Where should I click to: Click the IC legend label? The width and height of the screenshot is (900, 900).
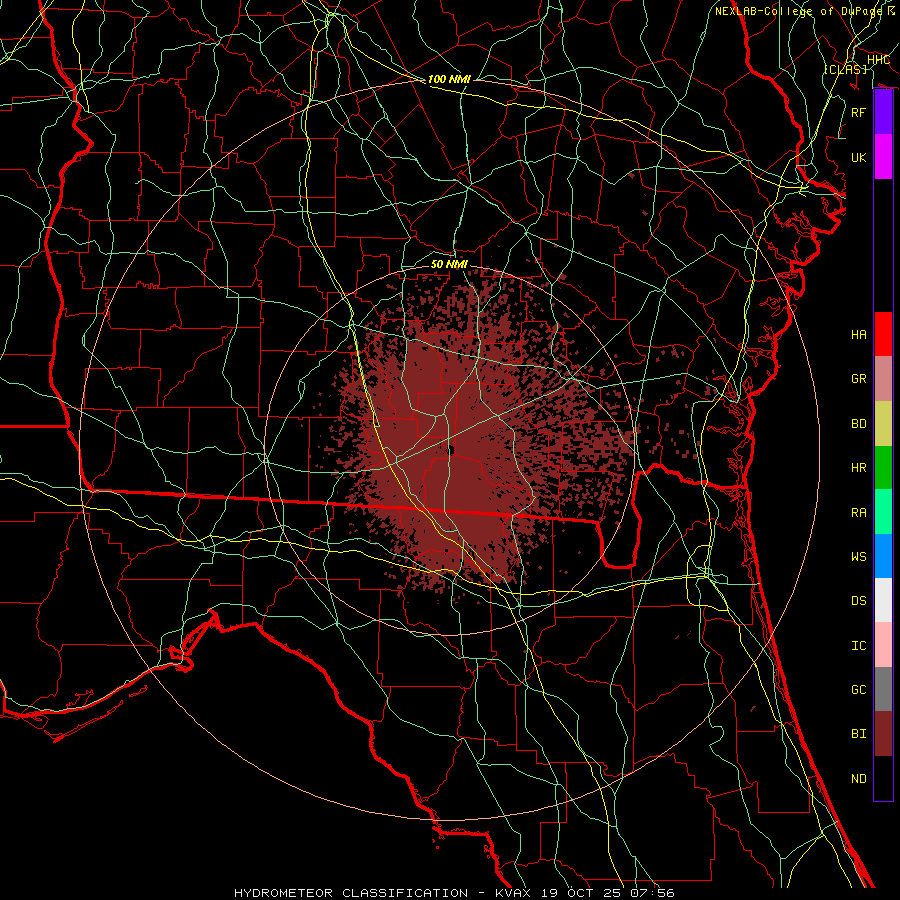[x=859, y=646]
